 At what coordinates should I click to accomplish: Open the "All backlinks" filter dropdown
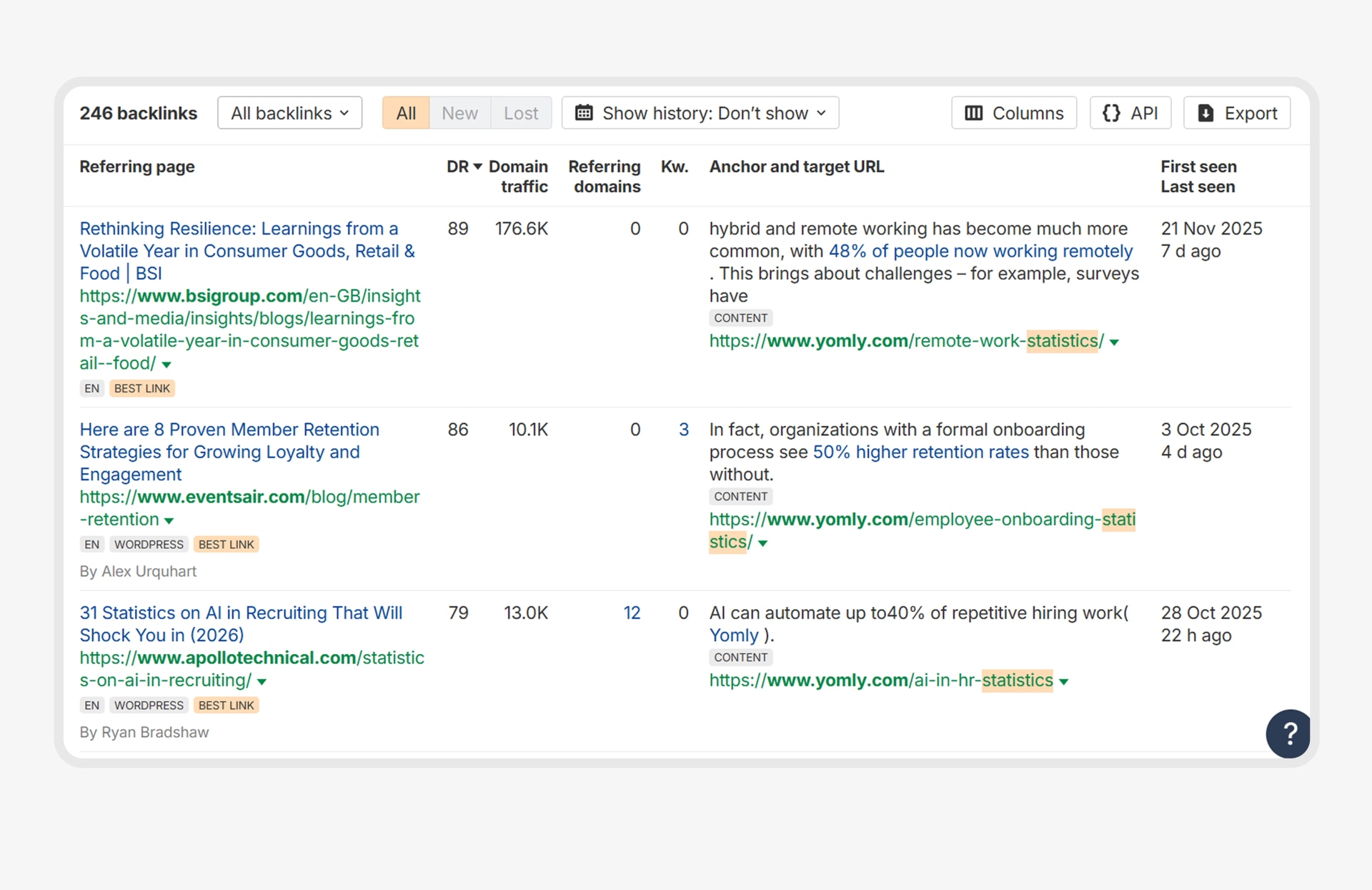289,112
